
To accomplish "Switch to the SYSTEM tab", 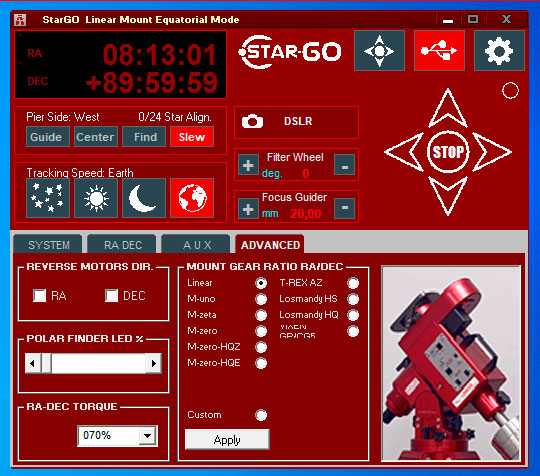I will click(49, 245).
